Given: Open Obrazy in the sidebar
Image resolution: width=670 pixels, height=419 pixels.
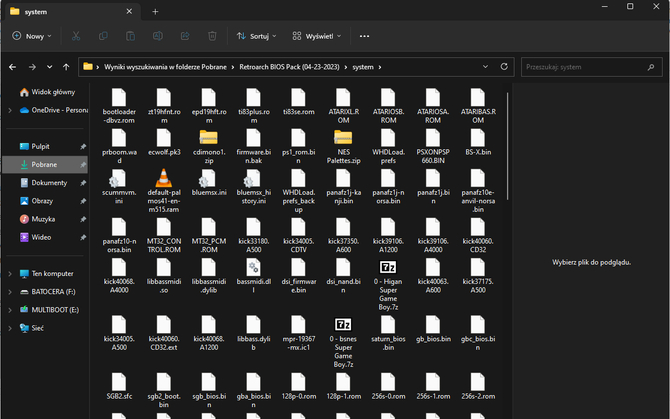Looking at the screenshot, I should click(x=45, y=201).
